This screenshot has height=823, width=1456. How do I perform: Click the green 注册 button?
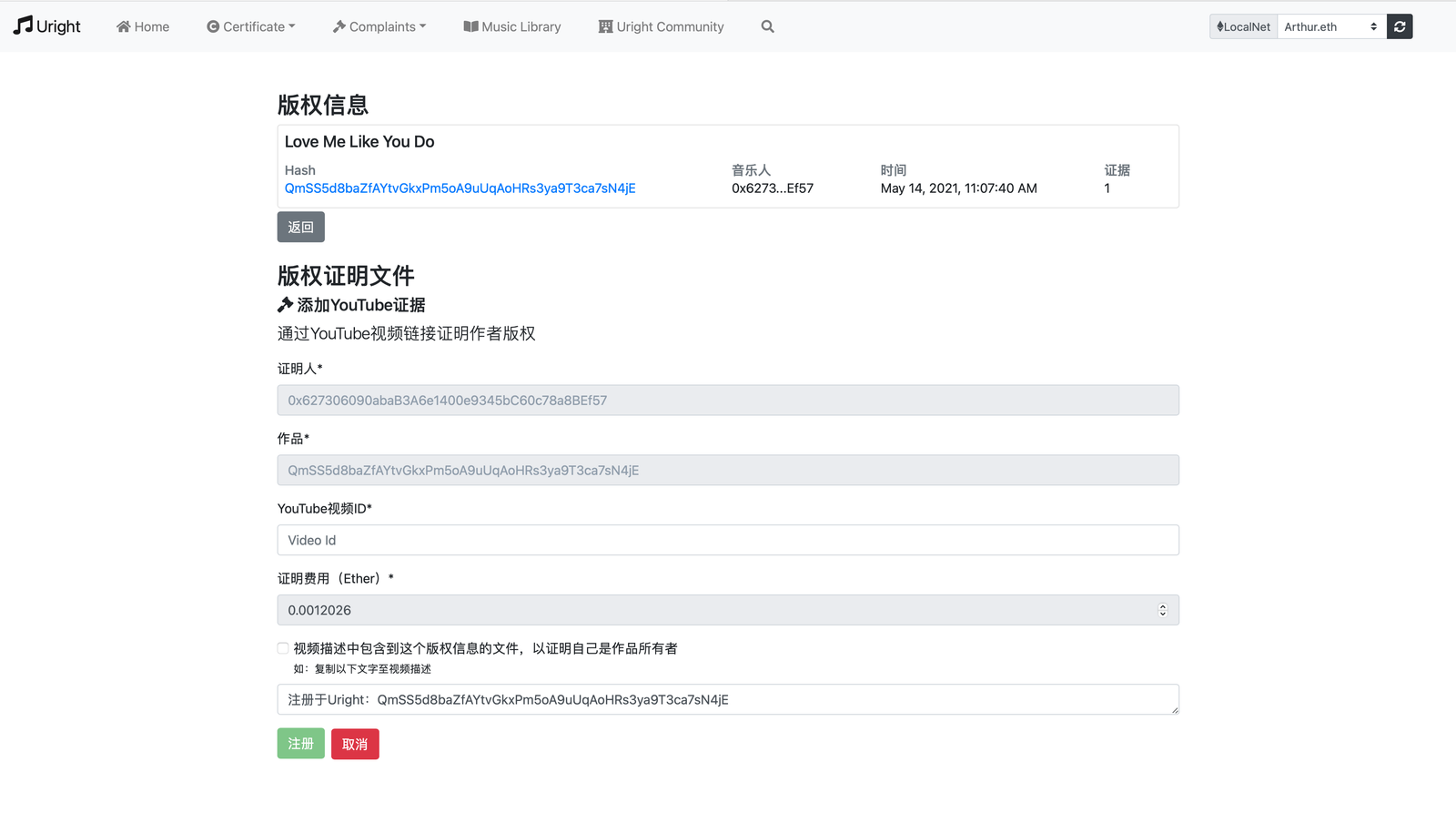tap(301, 744)
